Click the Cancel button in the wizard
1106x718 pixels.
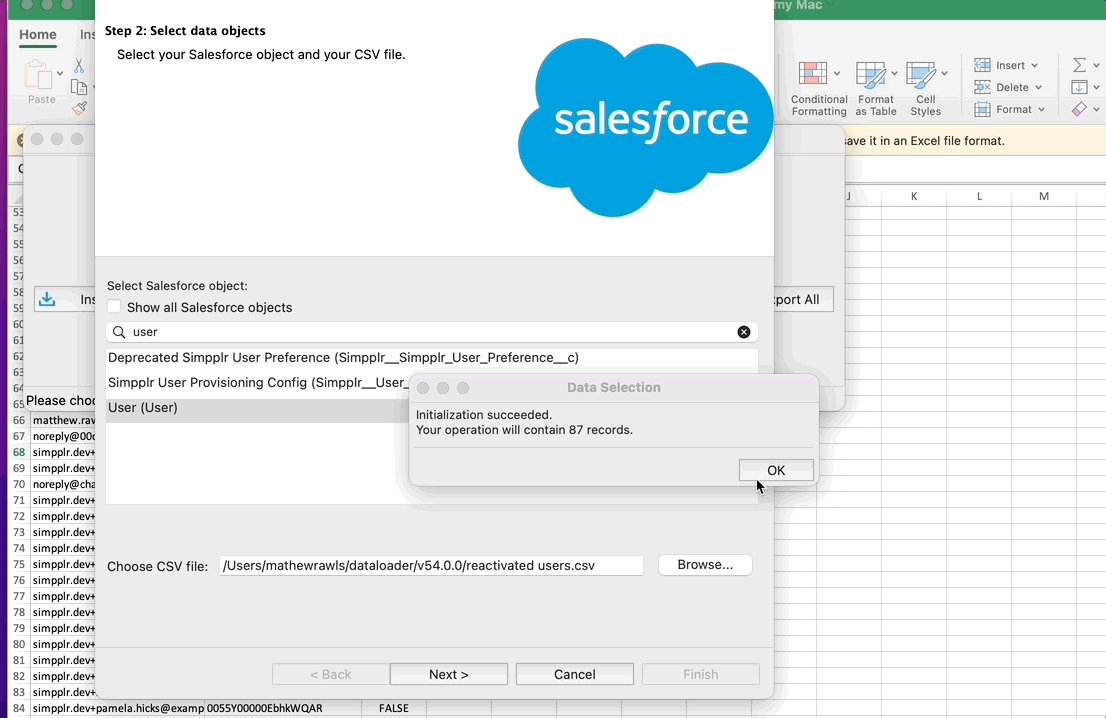click(x=574, y=674)
